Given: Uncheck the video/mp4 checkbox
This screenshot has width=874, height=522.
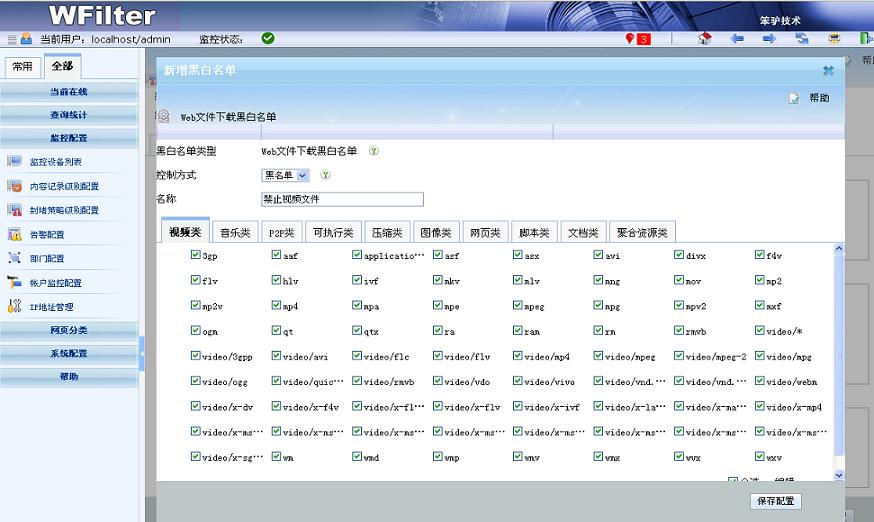Looking at the screenshot, I should click(x=519, y=355).
